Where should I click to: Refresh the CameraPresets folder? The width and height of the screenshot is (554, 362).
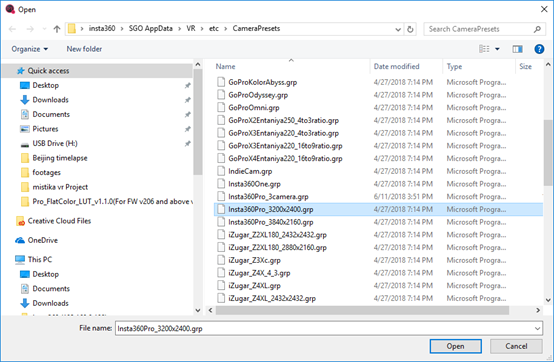[410, 29]
